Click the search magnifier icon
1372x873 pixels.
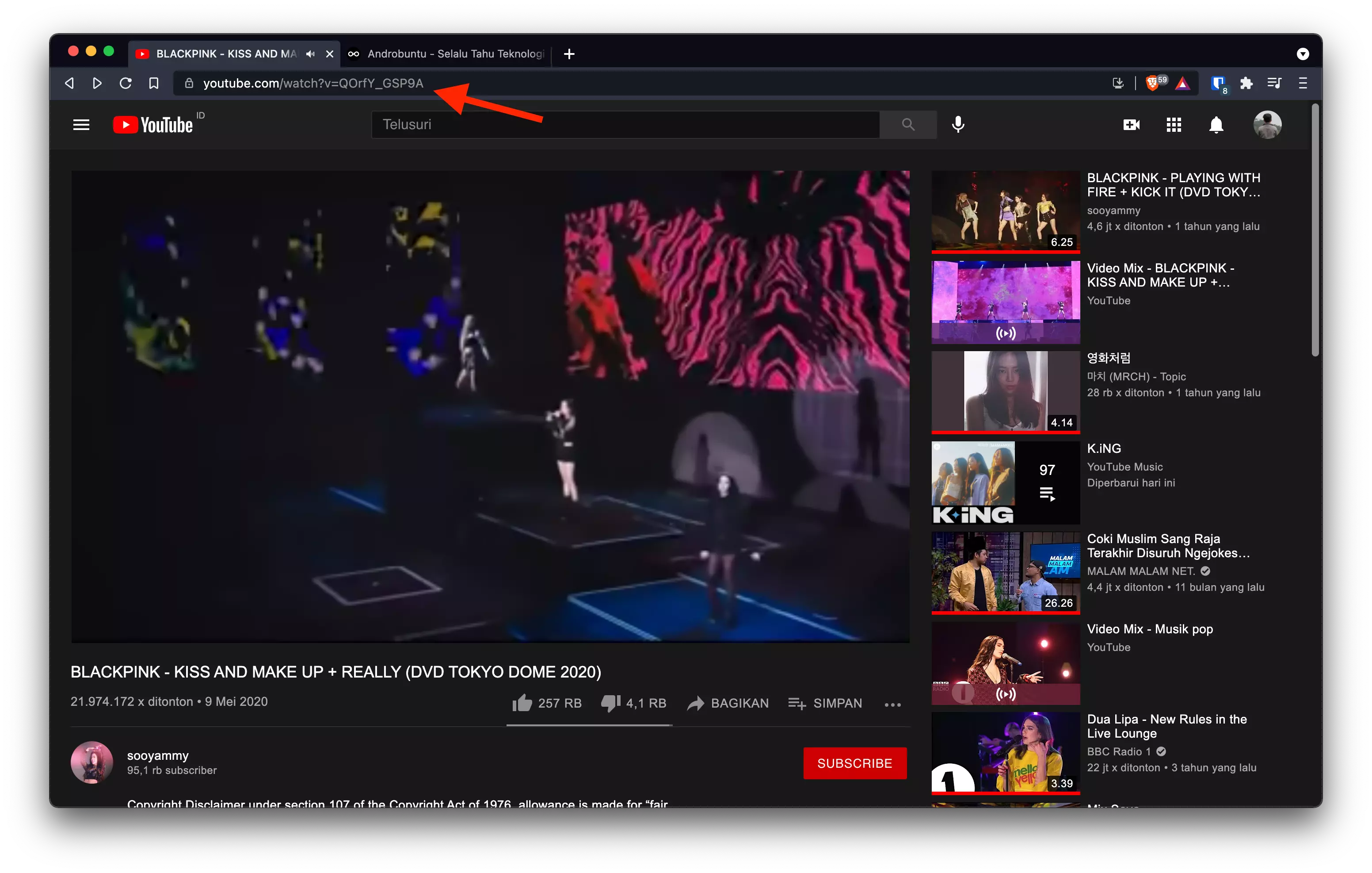(907, 124)
